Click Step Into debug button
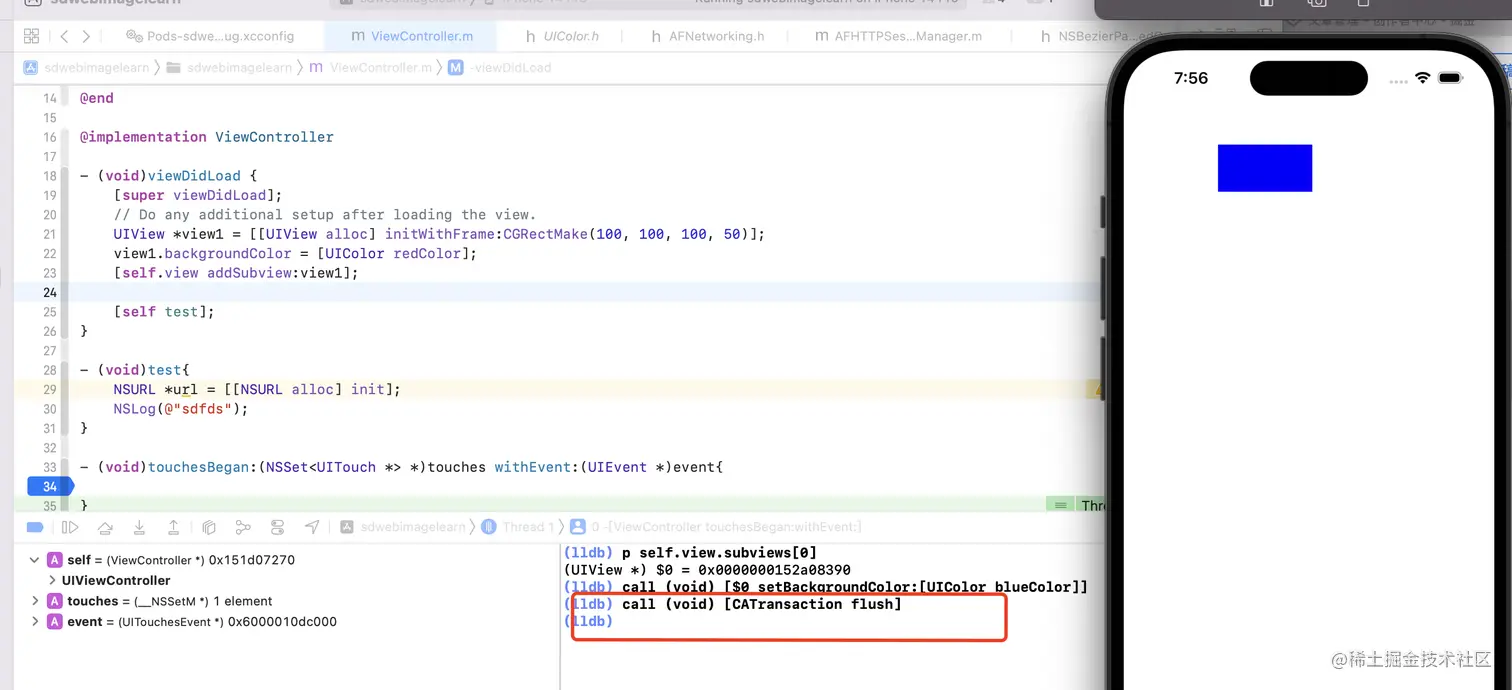The height and width of the screenshot is (690, 1512). coord(139,527)
